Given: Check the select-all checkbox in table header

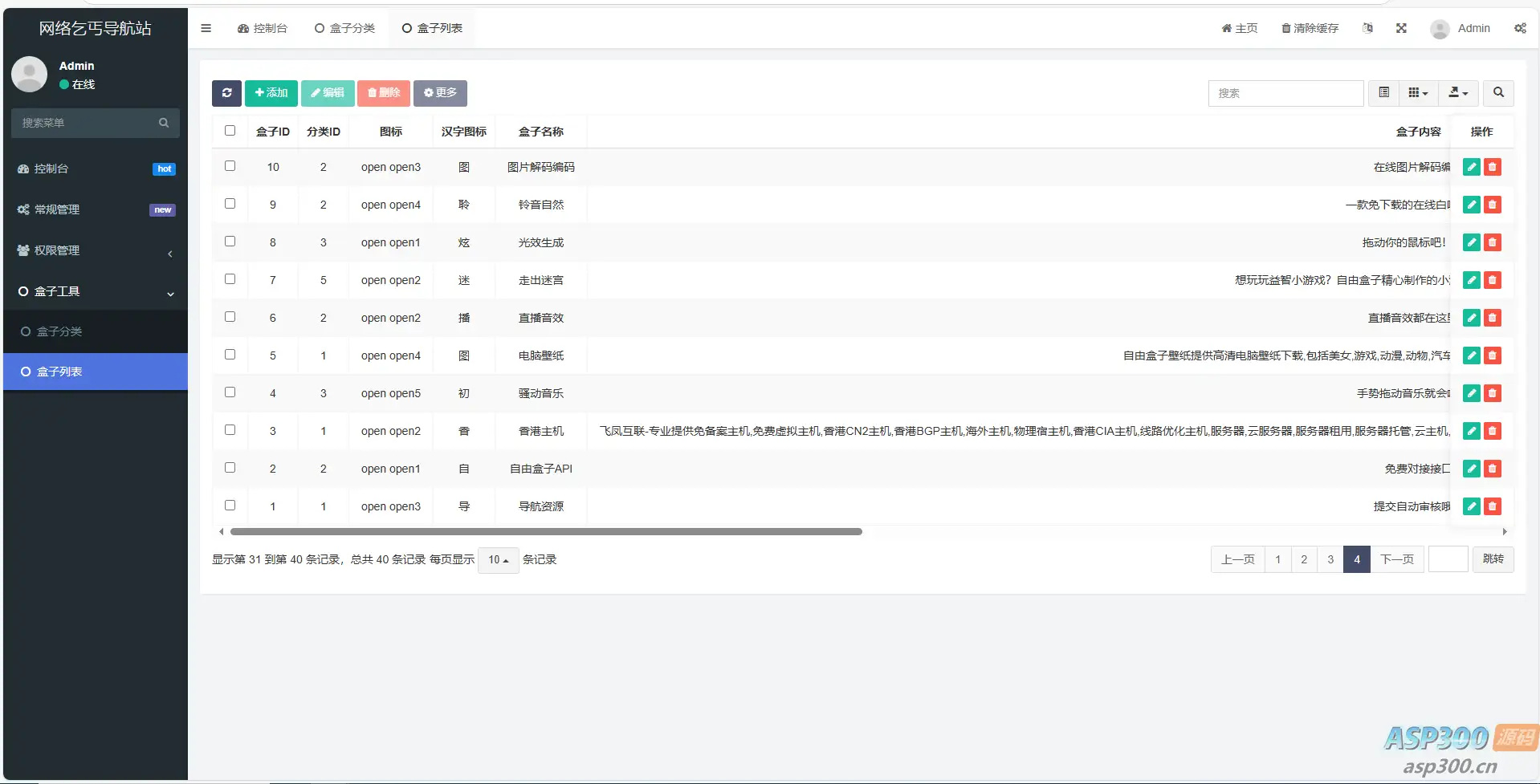Looking at the screenshot, I should [230, 131].
